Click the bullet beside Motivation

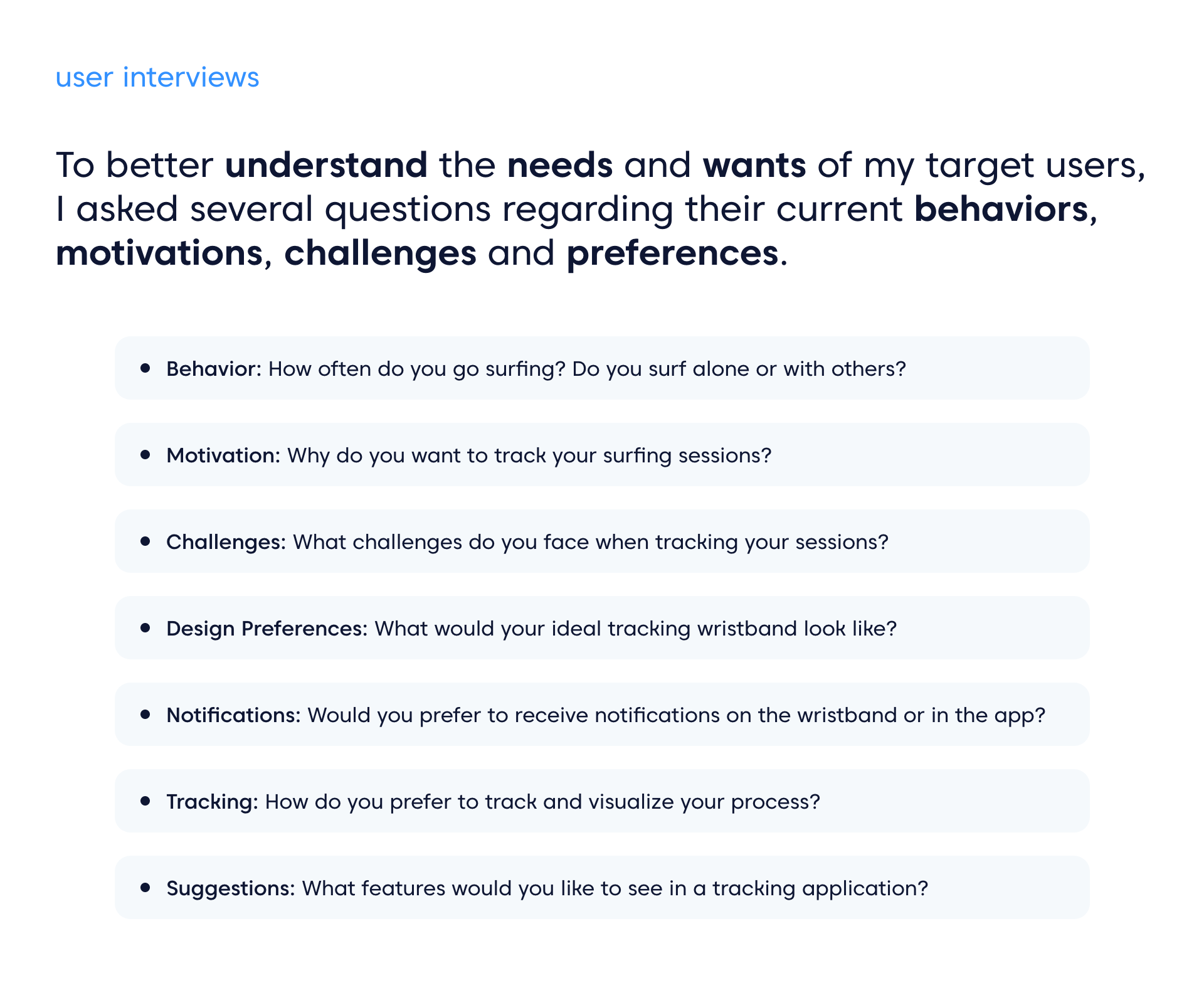(145, 454)
